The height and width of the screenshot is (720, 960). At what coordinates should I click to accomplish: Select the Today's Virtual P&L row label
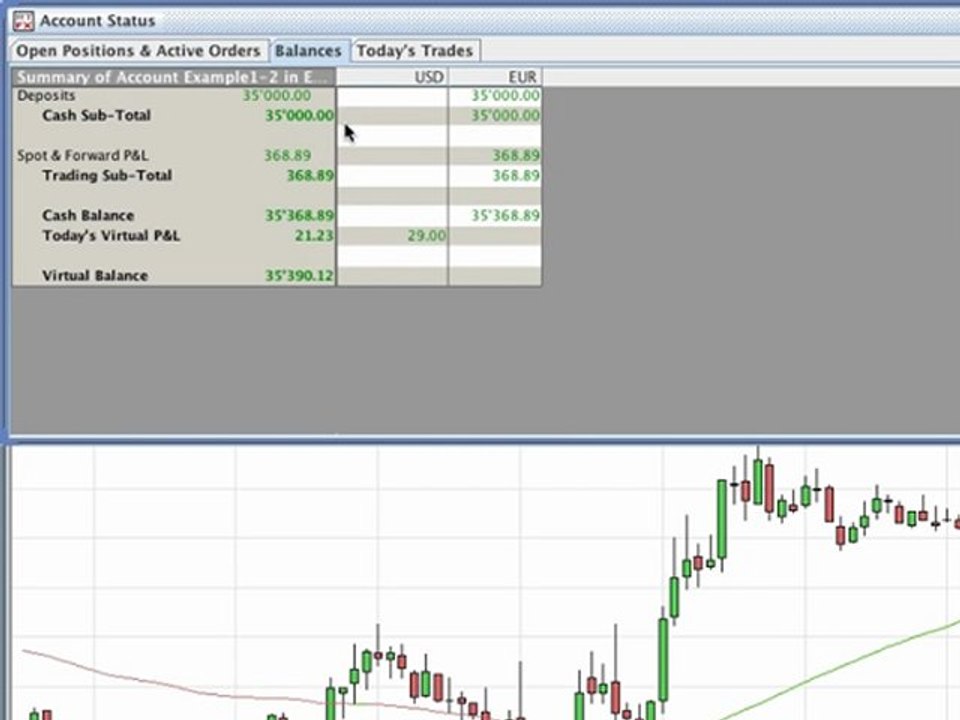click(111, 236)
